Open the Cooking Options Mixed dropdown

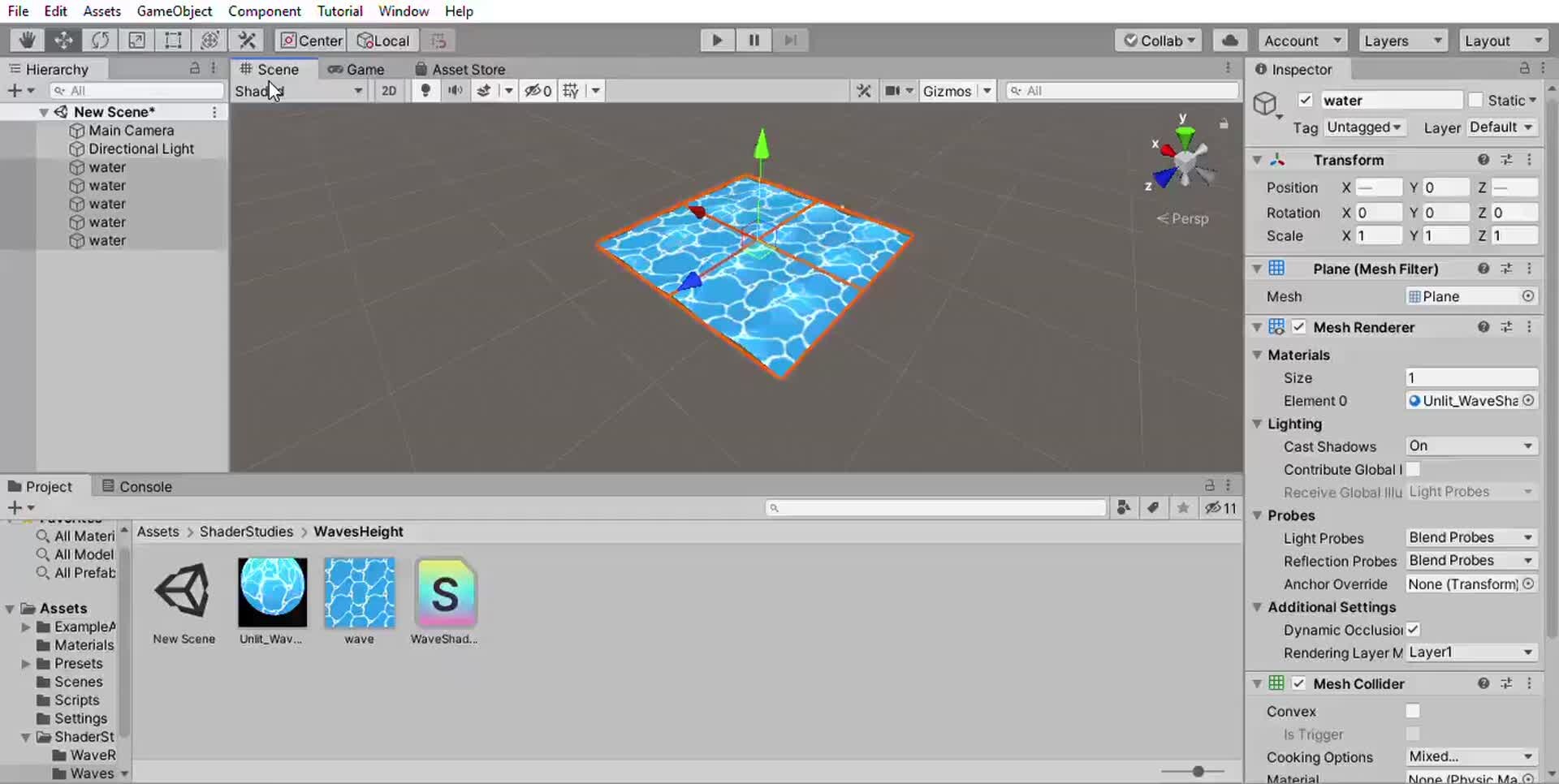click(1470, 756)
